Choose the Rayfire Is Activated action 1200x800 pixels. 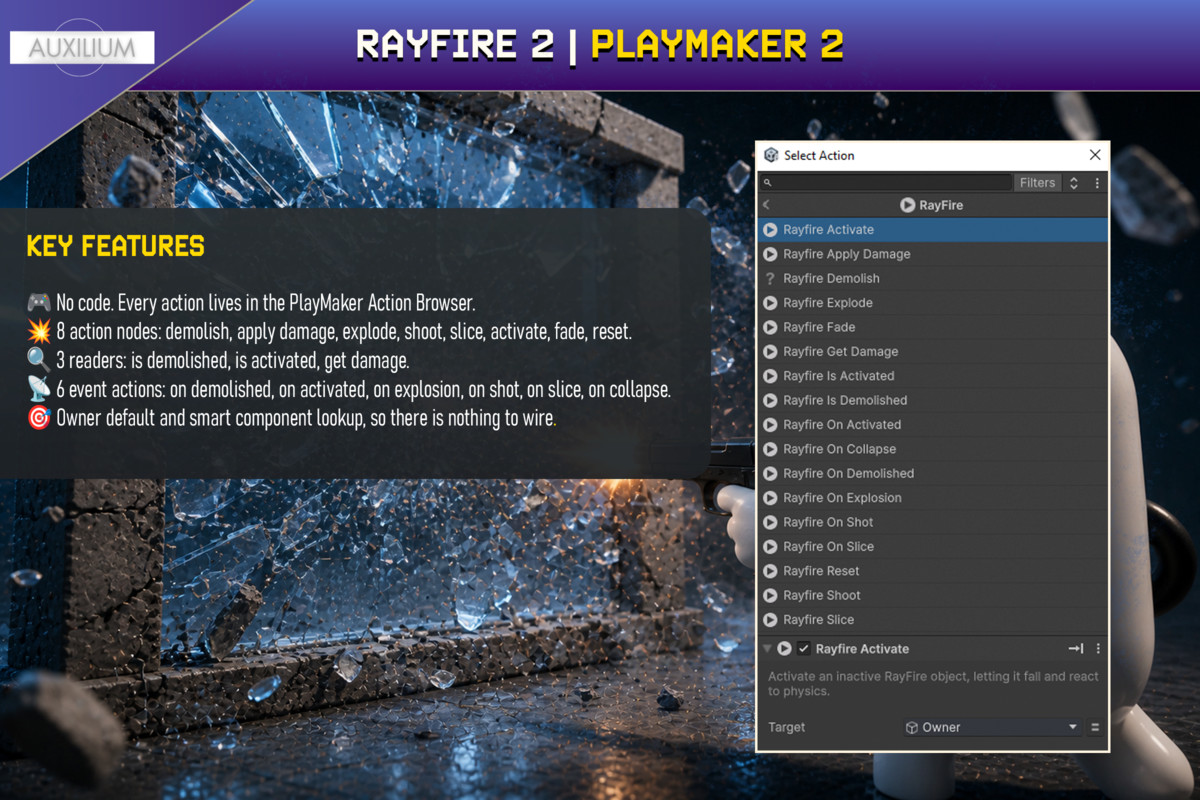click(932, 376)
